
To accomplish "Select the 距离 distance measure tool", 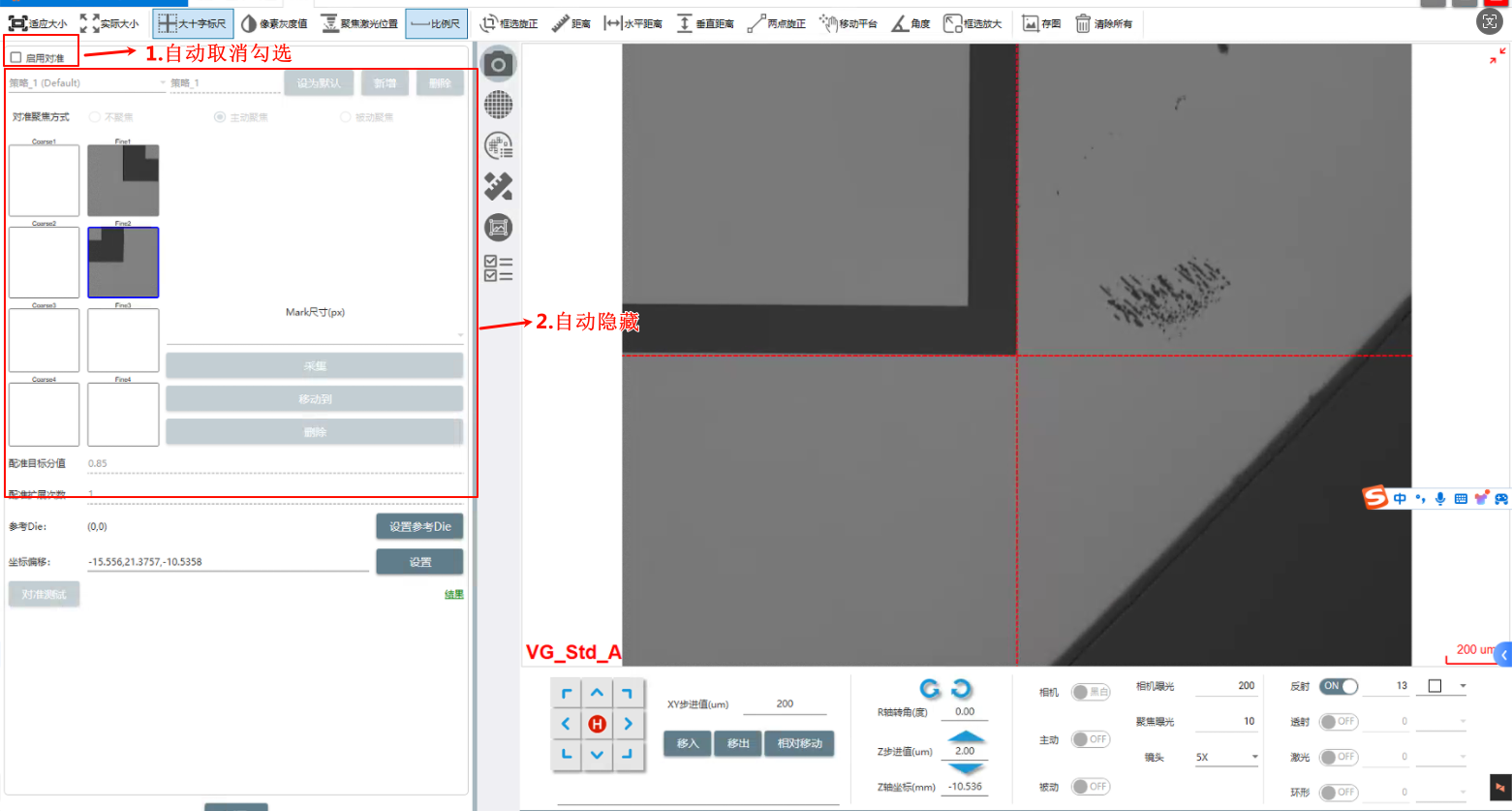I will 571,23.
